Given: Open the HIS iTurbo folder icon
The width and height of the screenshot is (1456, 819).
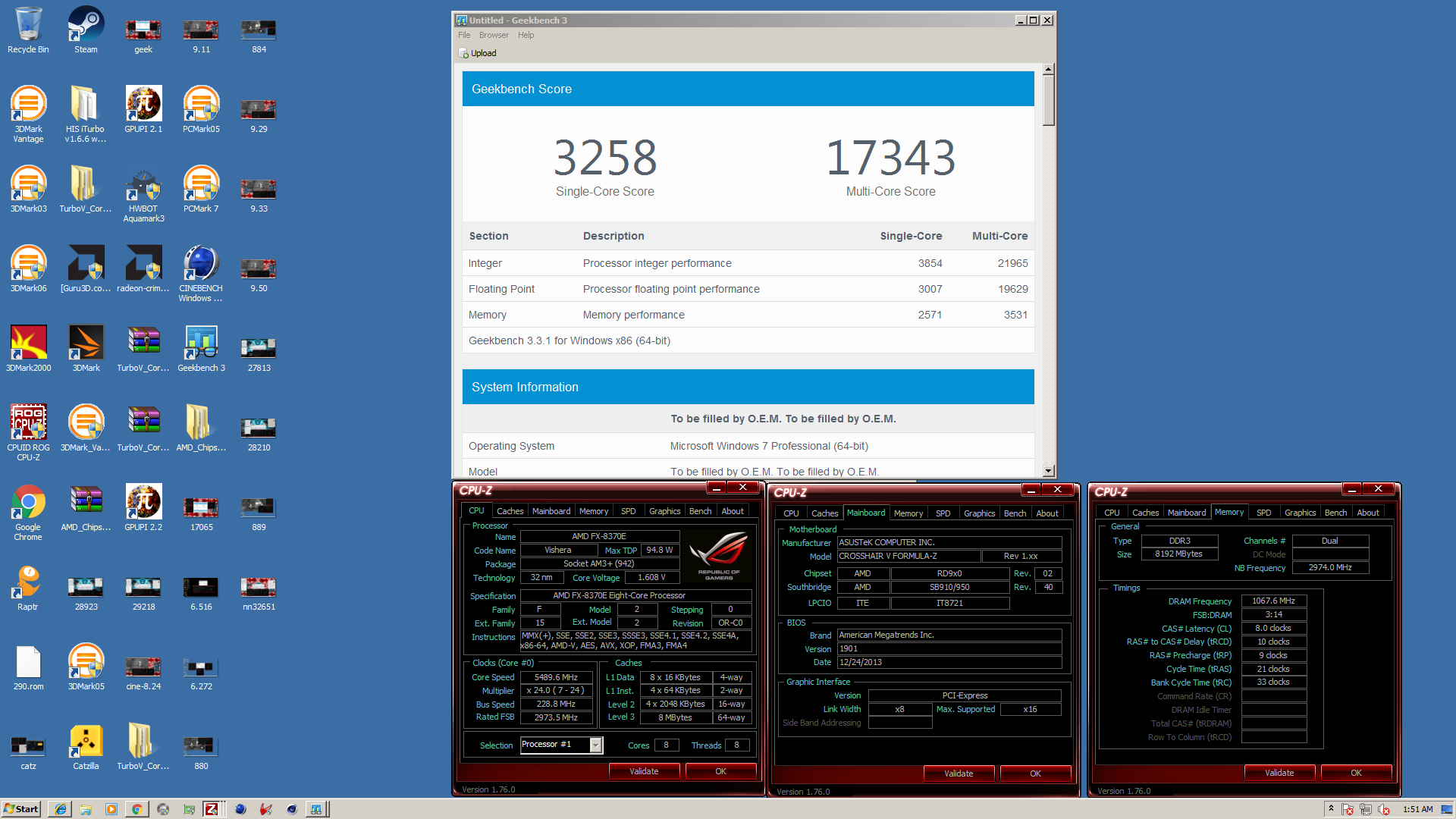Looking at the screenshot, I should 86,114.
